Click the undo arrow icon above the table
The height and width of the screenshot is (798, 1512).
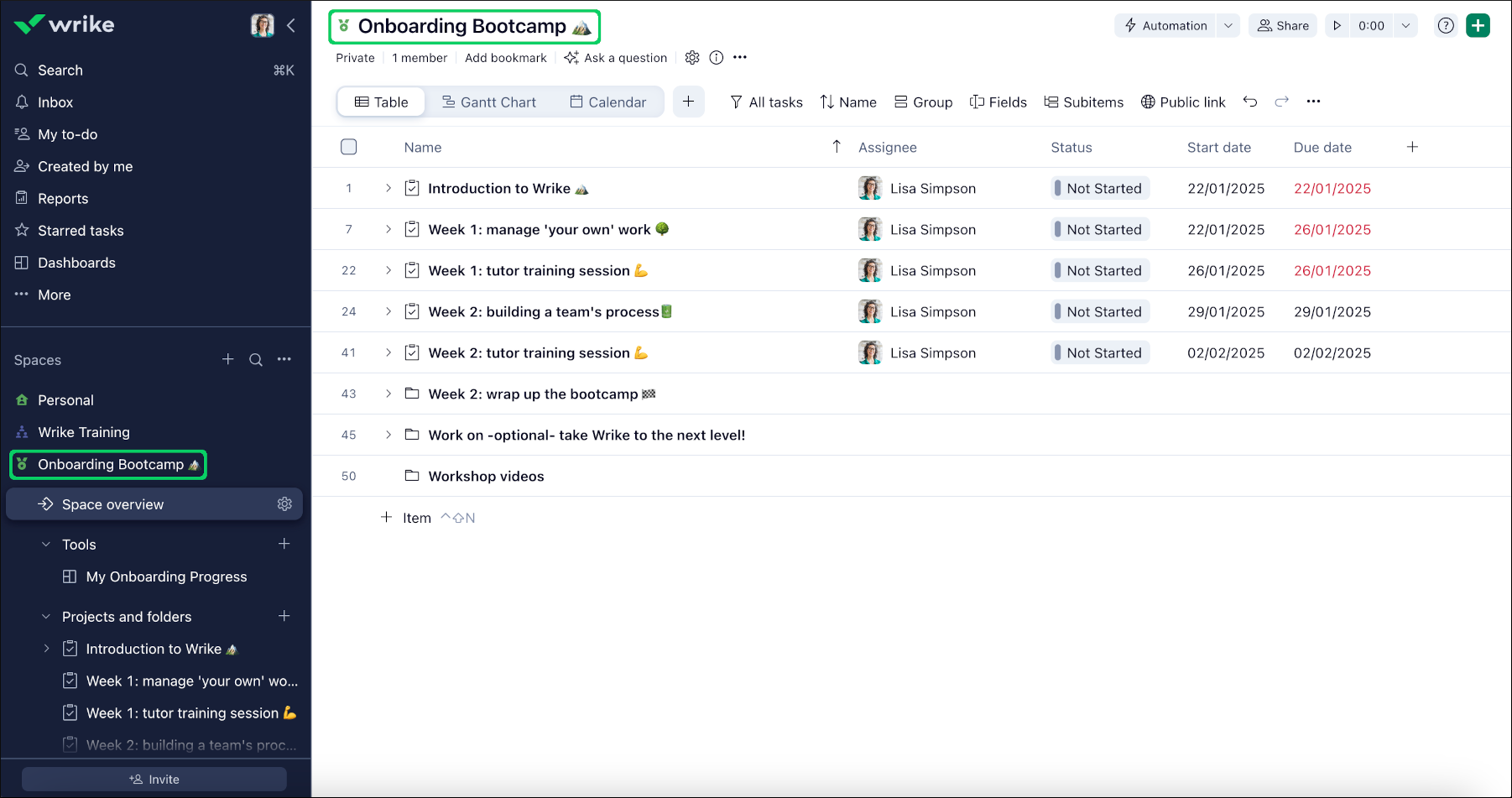coord(1250,101)
